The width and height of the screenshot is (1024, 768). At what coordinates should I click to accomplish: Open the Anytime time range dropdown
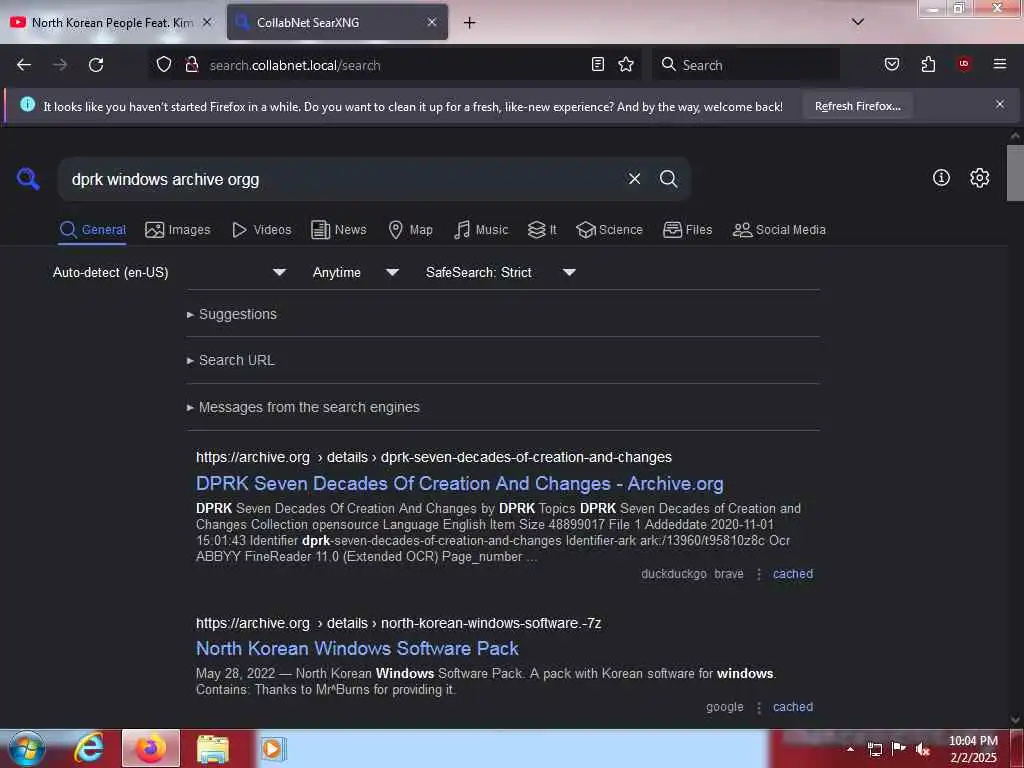(x=356, y=272)
